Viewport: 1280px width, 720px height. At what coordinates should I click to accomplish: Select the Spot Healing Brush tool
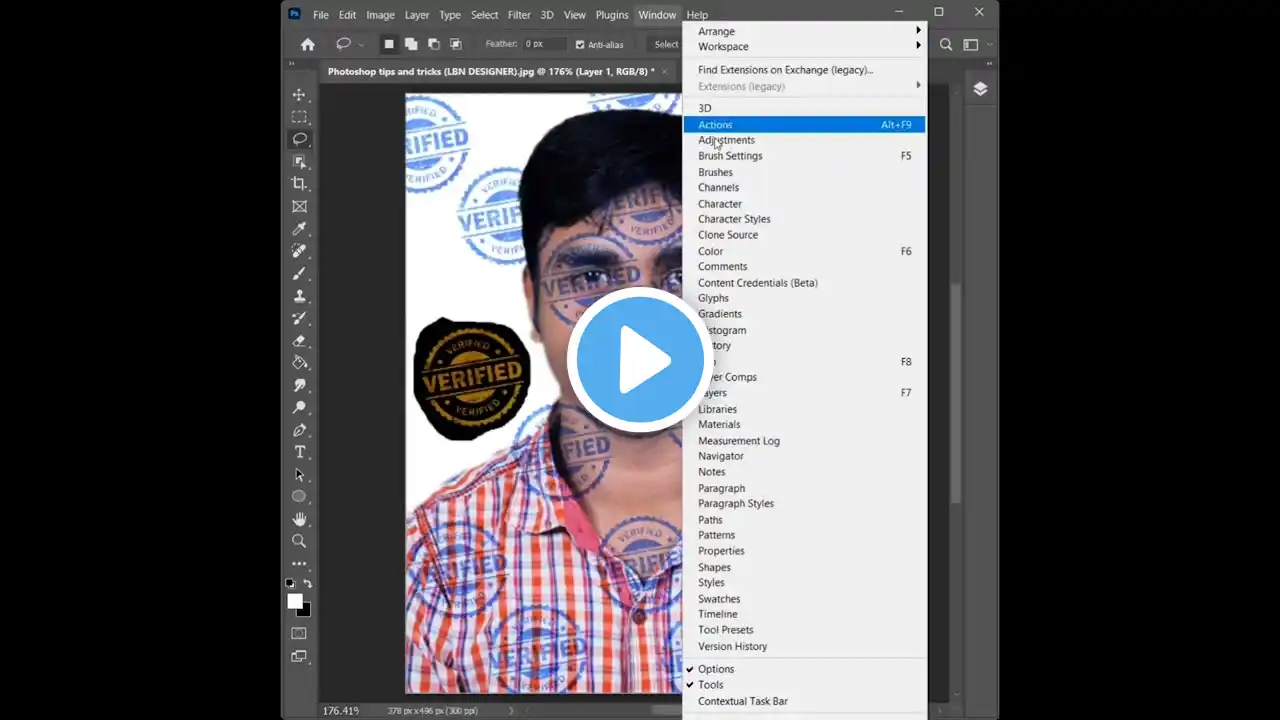tap(299, 251)
